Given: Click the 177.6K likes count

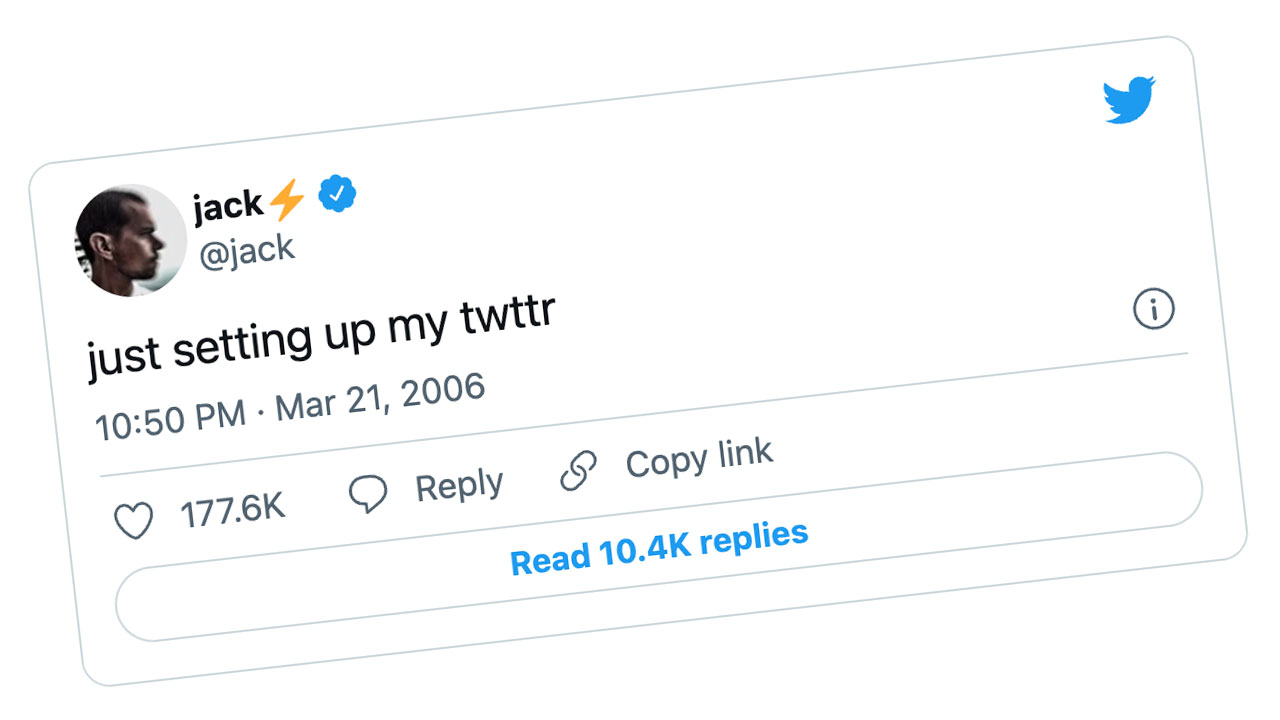Looking at the screenshot, I should [233, 511].
